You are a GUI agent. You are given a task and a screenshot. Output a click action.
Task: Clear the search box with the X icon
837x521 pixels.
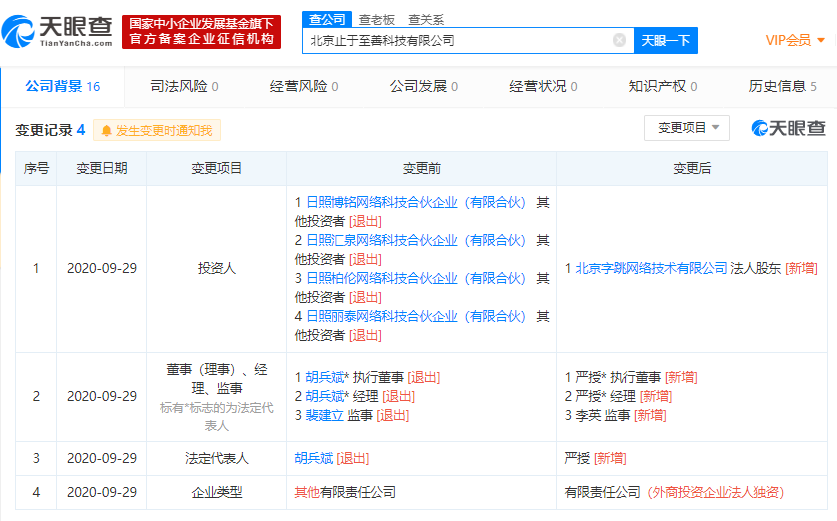point(619,40)
